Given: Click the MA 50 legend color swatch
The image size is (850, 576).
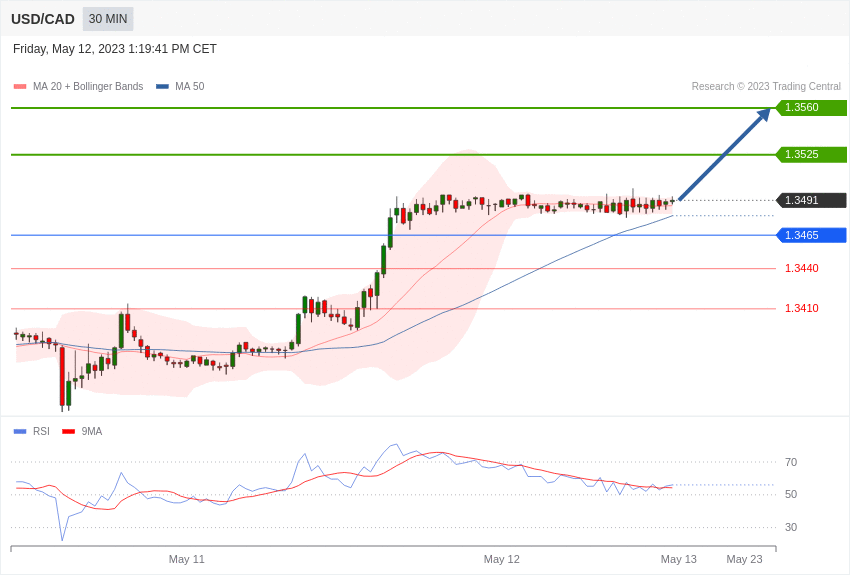Looking at the screenshot, I should [162, 86].
